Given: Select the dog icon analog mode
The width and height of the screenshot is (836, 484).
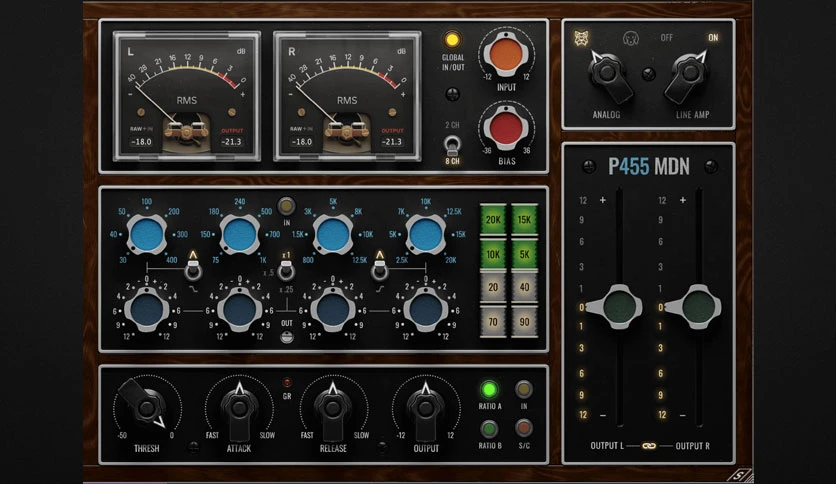Looking at the screenshot, I should pos(631,38).
